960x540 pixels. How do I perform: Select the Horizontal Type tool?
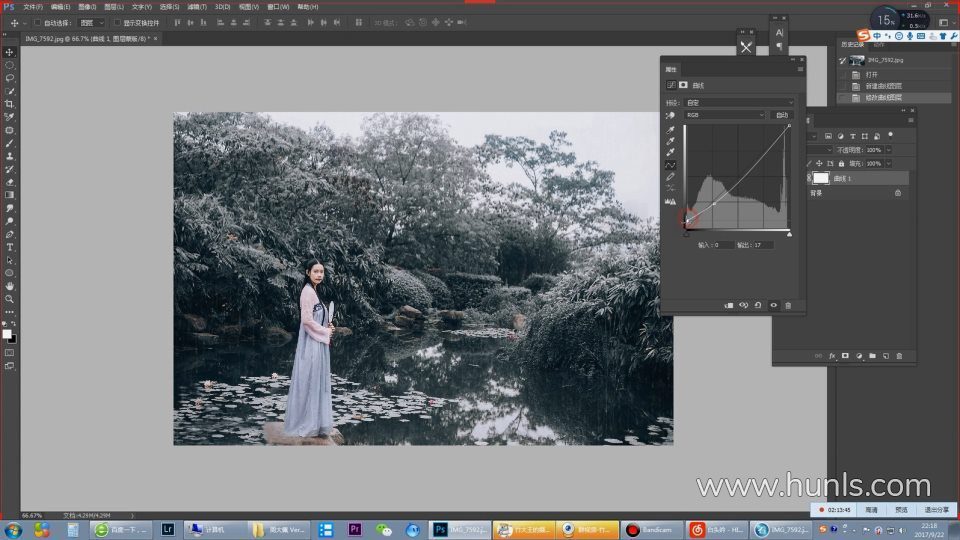(x=9, y=247)
